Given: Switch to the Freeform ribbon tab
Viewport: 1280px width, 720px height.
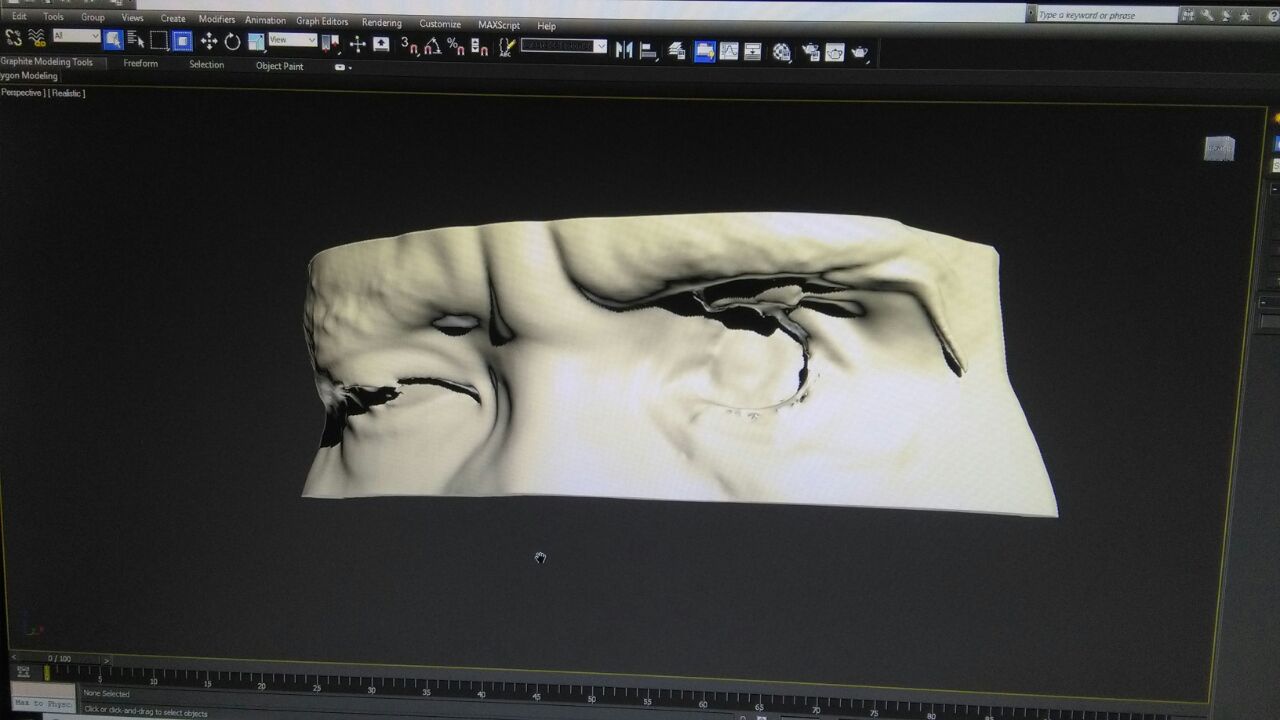Looking at the screenshot, I should [x=140, y=64].
